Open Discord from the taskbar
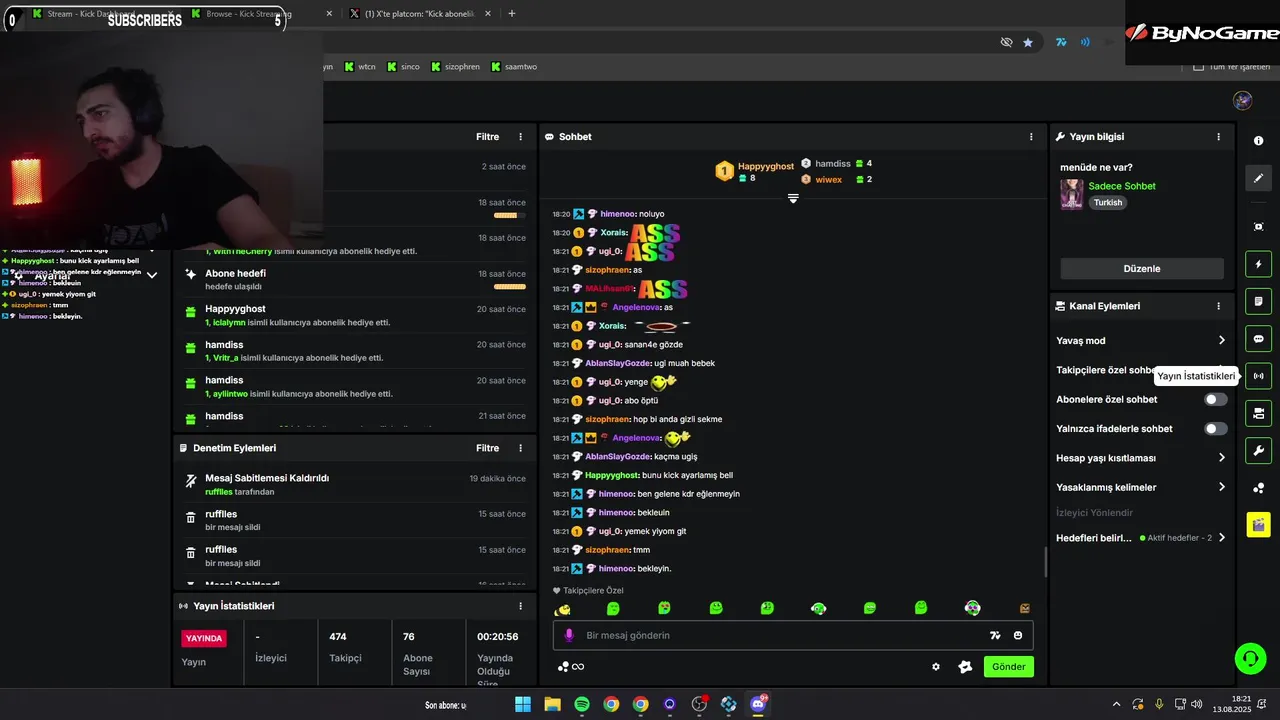The width and height of the screenshot is (1280, 720). coord(758,704)
